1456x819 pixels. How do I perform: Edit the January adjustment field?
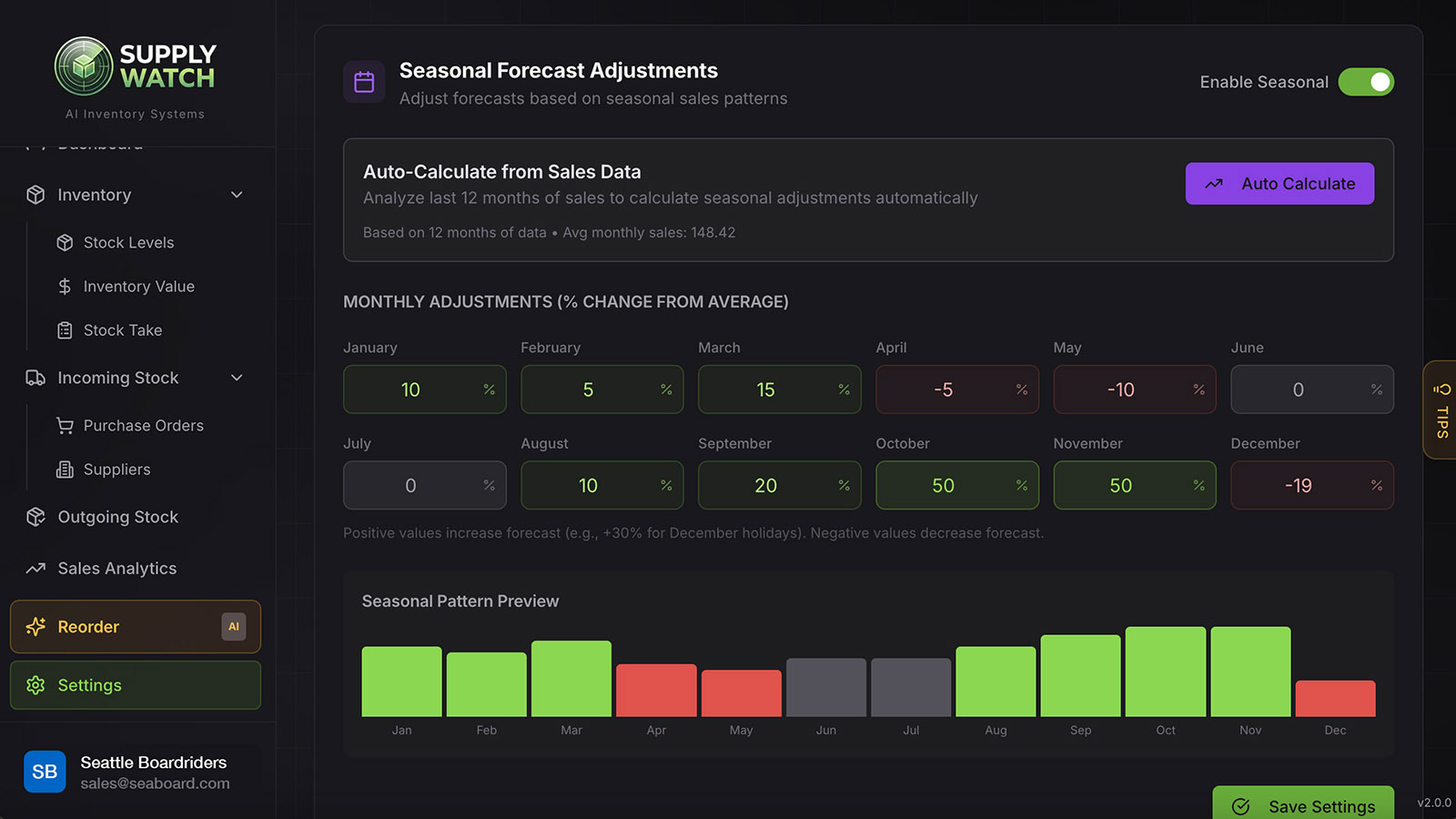pyautogui.click(x=425, y=389)
